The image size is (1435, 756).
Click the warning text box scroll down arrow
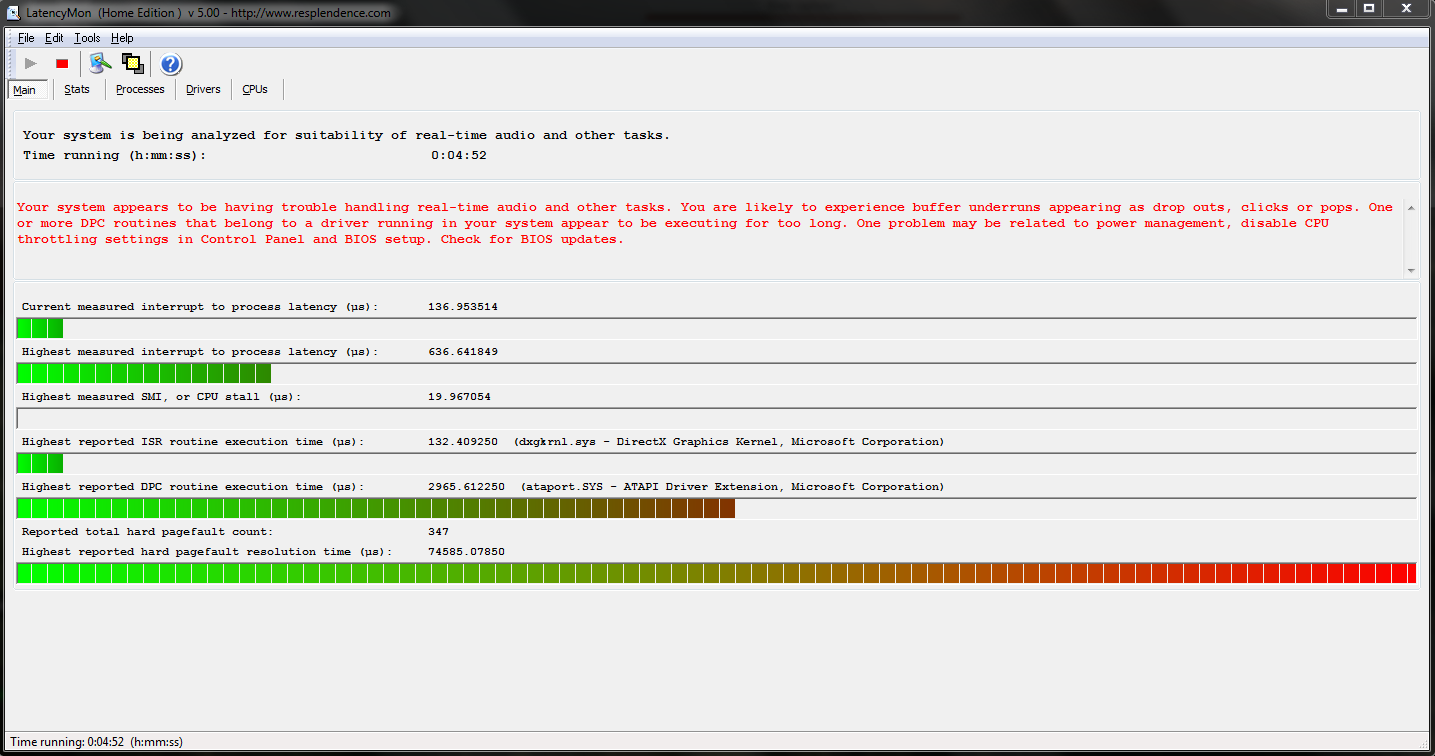[1411, 271]
